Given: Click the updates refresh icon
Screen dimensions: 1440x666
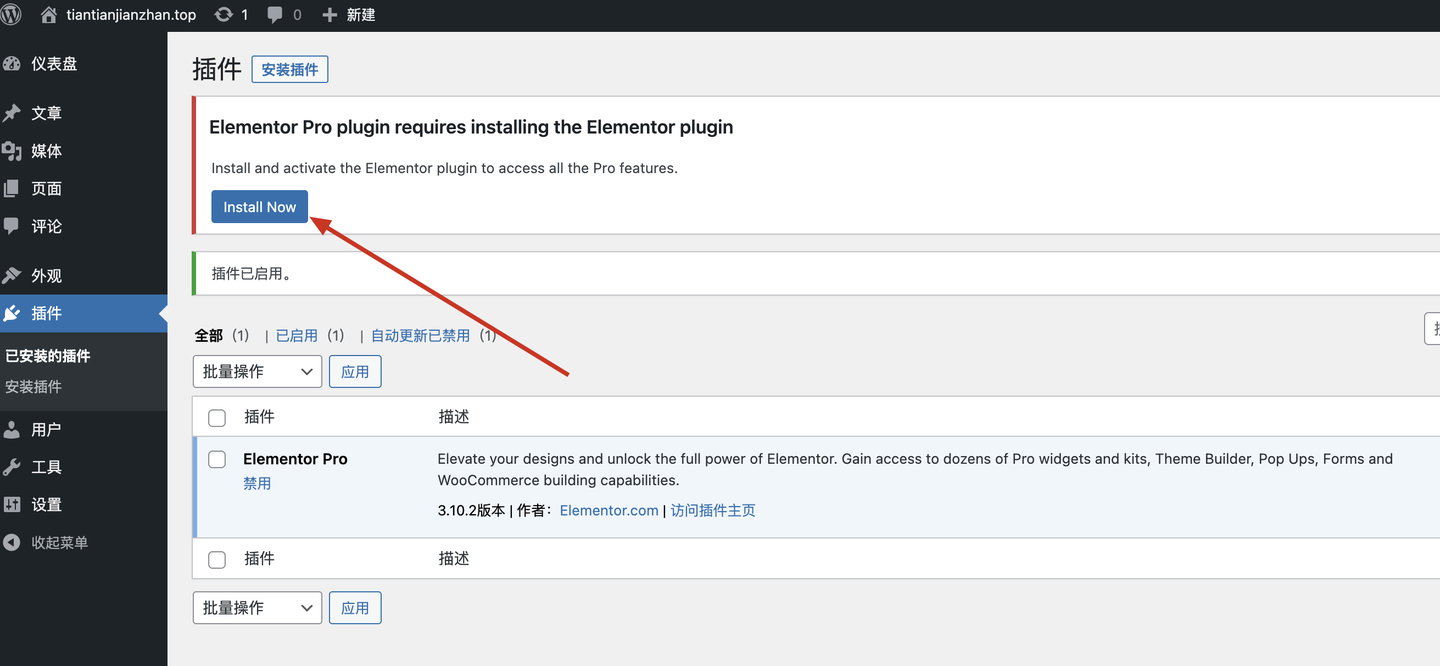Looking at the screenshot, I should [224, 15].
